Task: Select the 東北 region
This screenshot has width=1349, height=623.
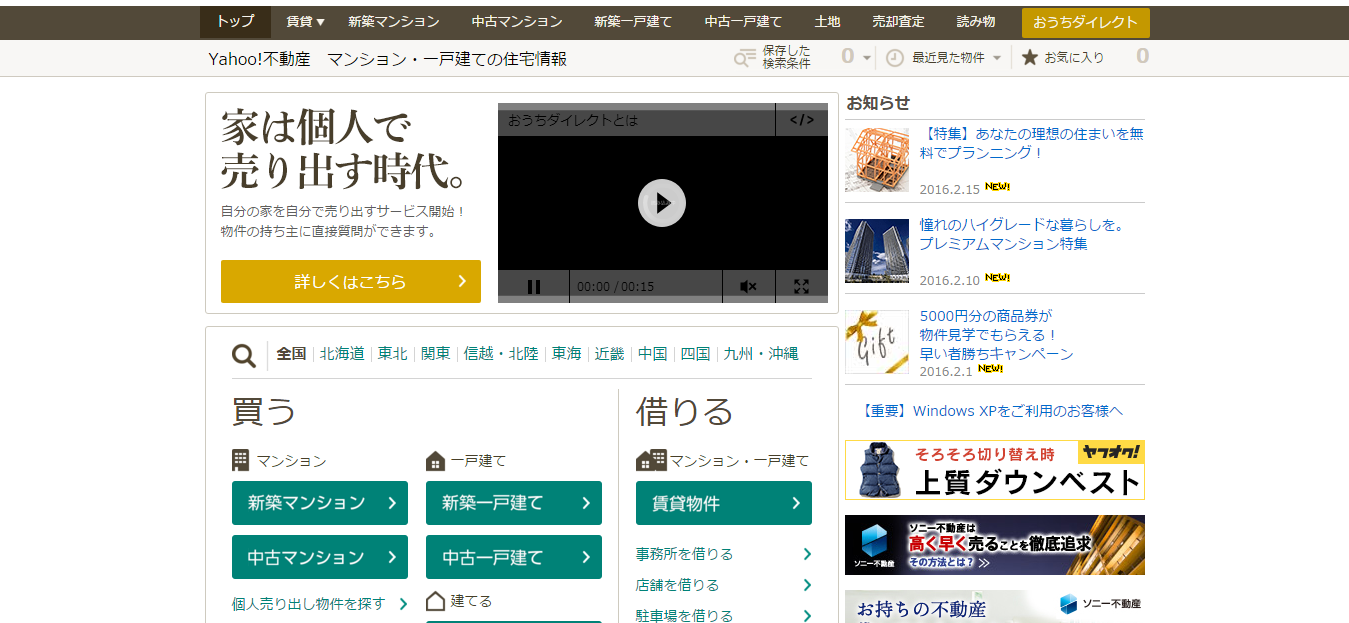Action: [393, 354]
